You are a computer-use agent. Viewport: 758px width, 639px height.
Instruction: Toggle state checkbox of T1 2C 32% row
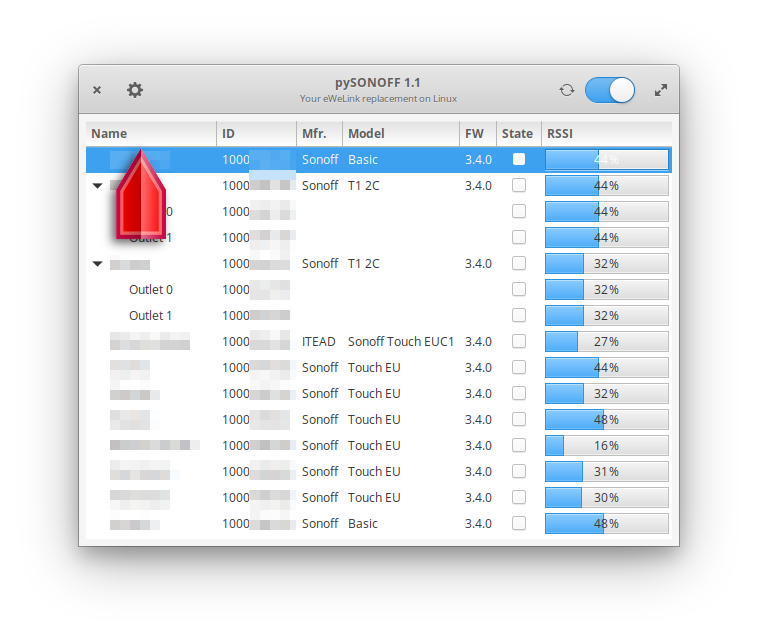(519, 263)
